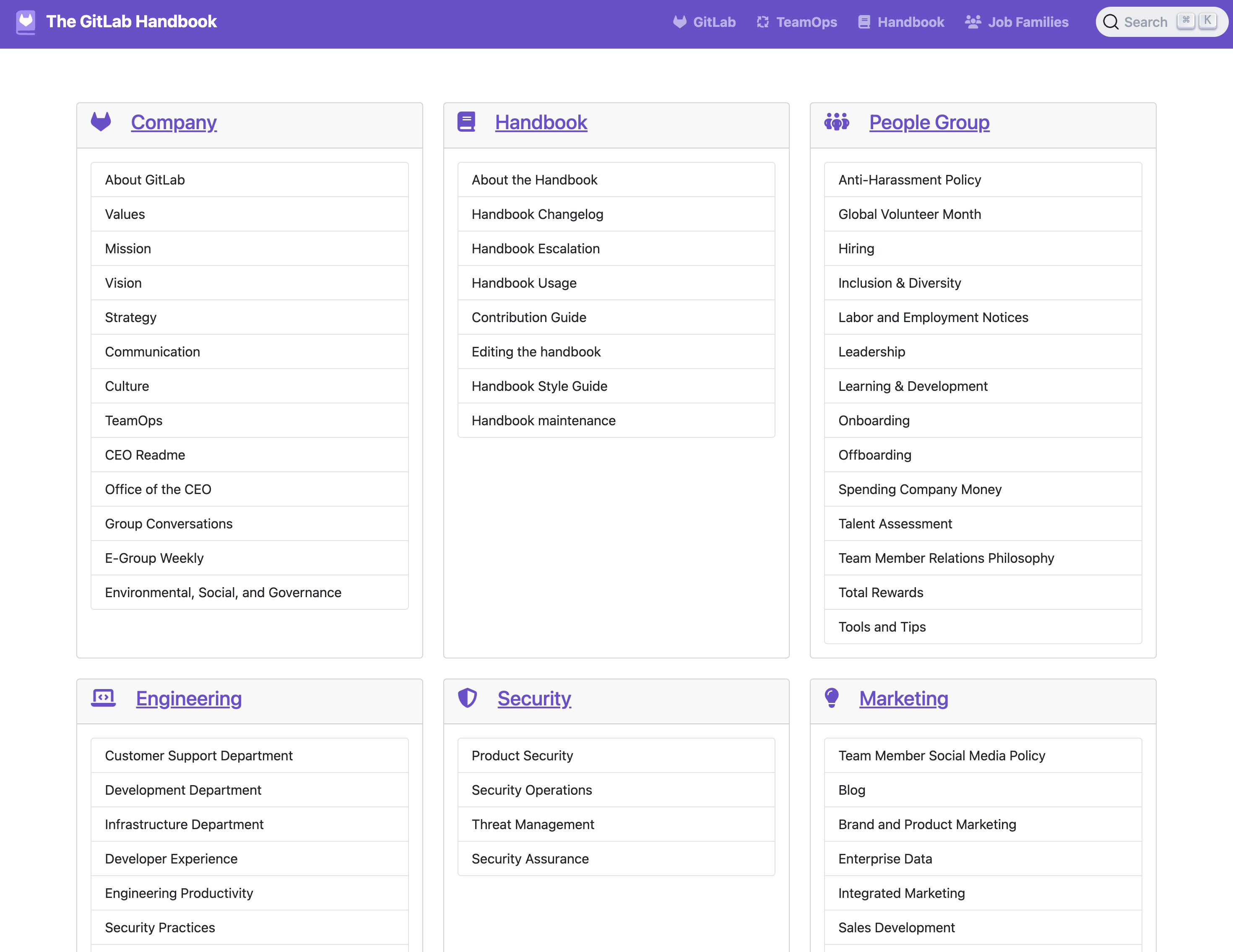Viewport: 1233px width, 952px height.
Task: Open the Job Families nav item
Action: (1017, 22)
